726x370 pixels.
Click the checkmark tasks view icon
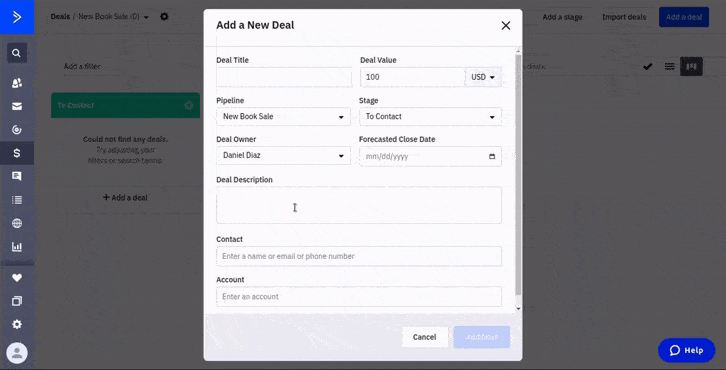coord(647,67)
